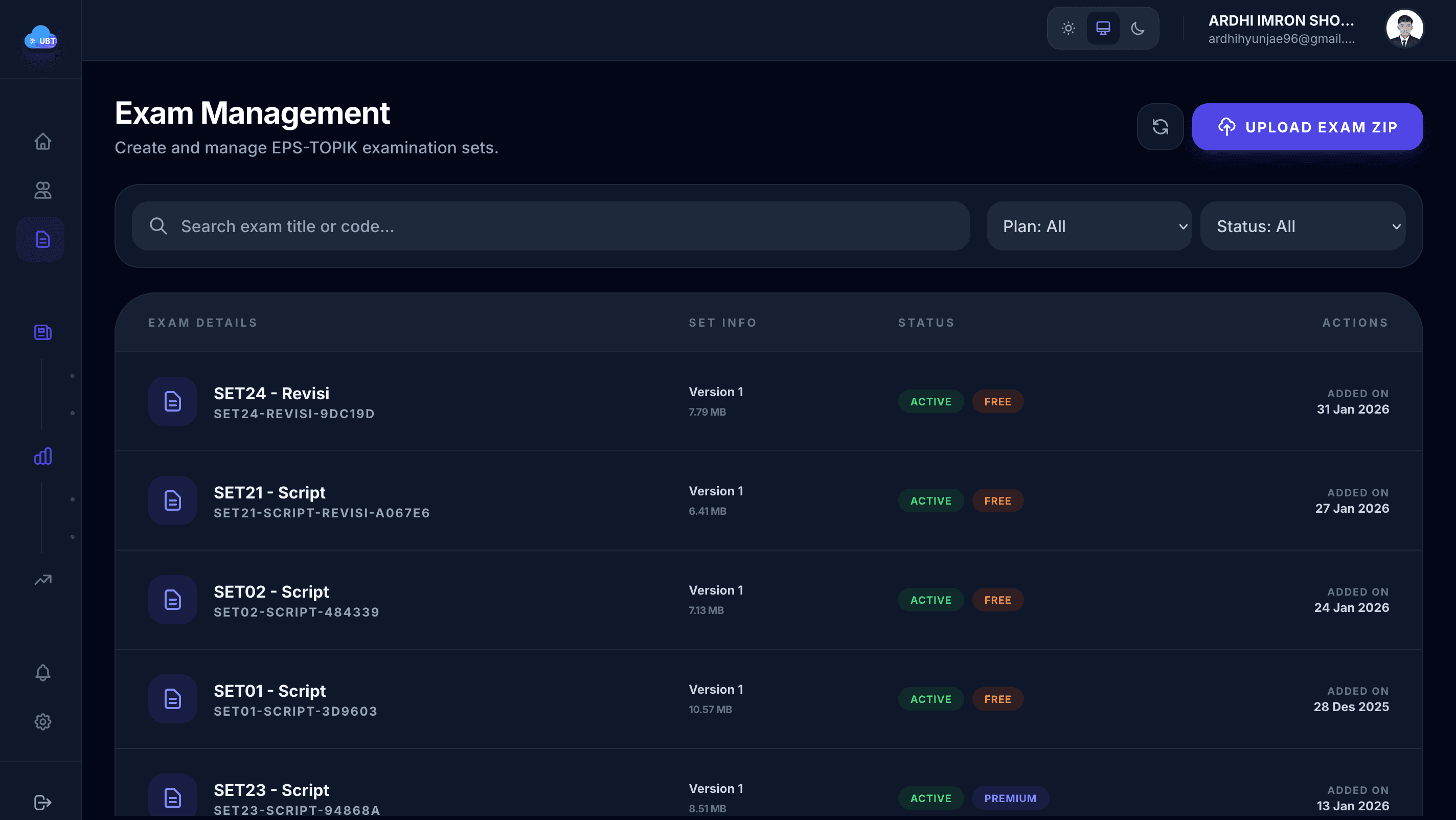
Task: Switch to system theme monitor toggle
Action: 1103,28
